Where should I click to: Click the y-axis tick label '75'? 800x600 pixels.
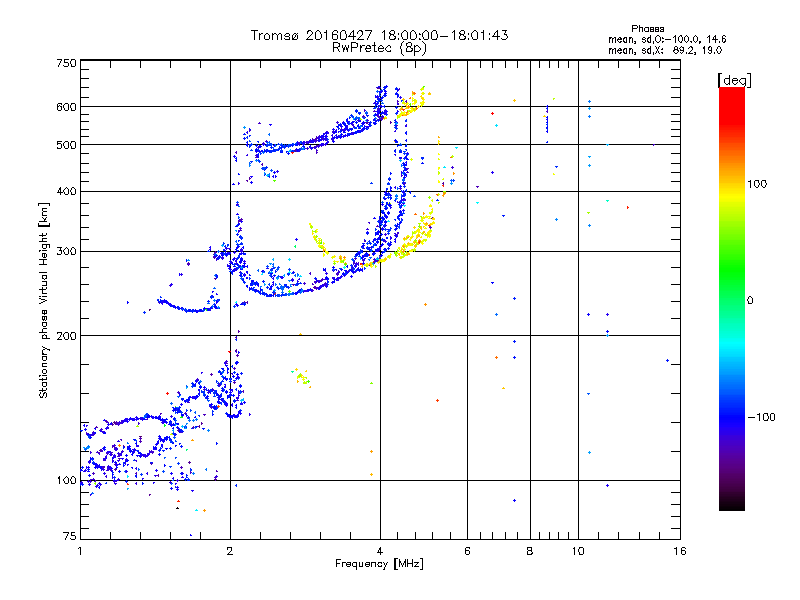click(70, 536)
